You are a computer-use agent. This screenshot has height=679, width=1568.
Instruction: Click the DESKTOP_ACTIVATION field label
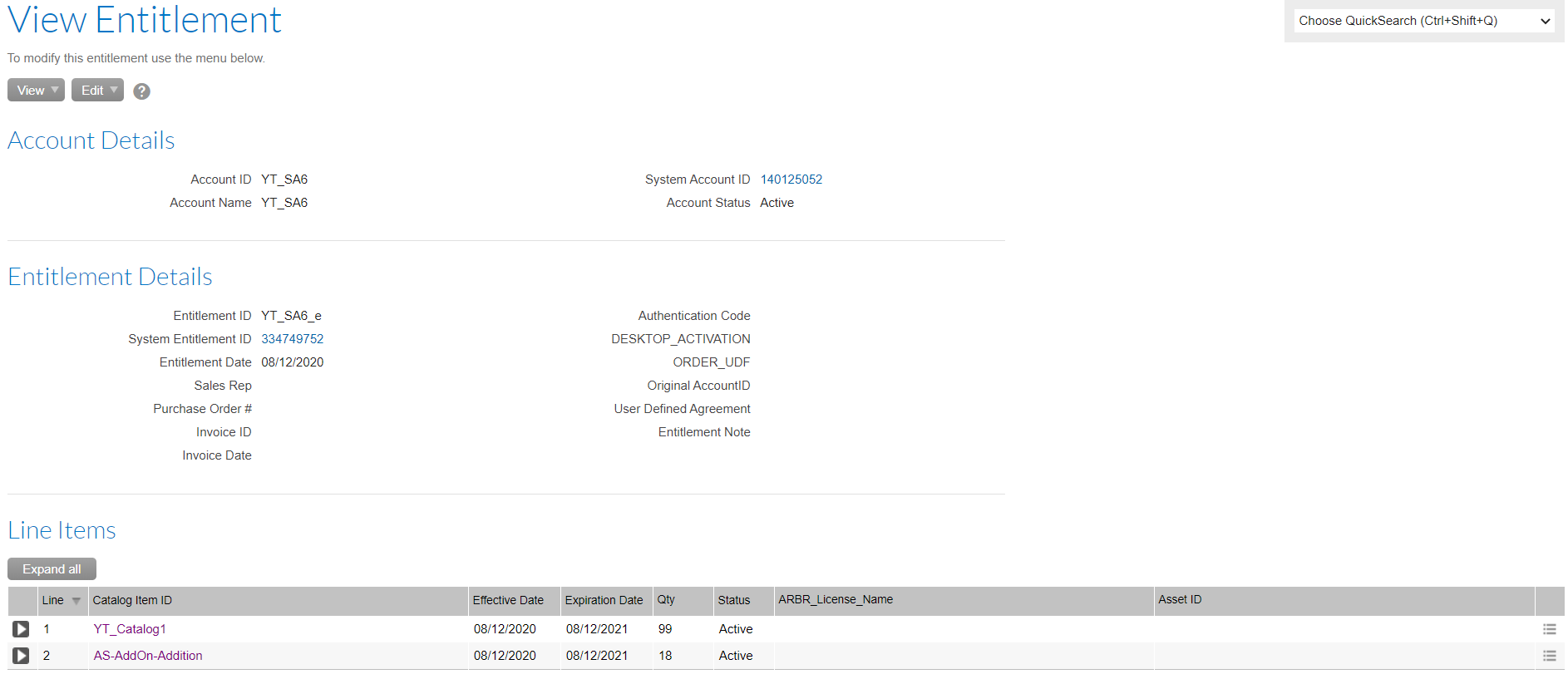(681, 339)
